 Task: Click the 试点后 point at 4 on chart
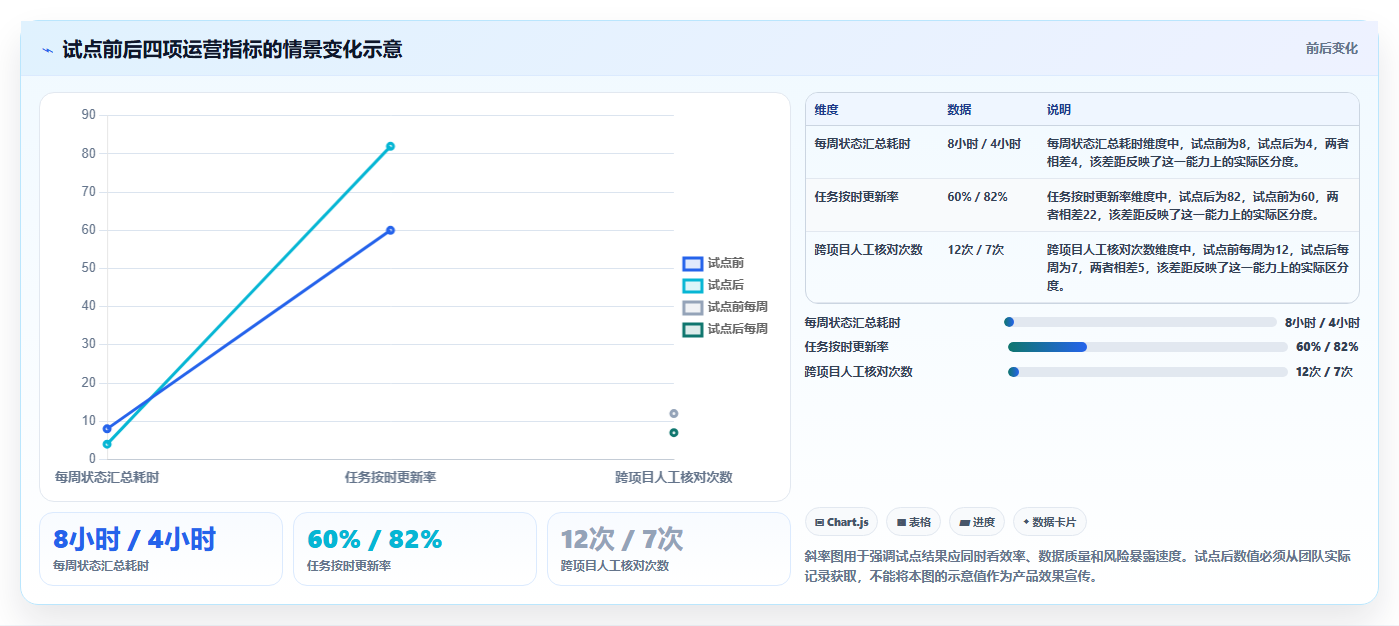[107, 444]
